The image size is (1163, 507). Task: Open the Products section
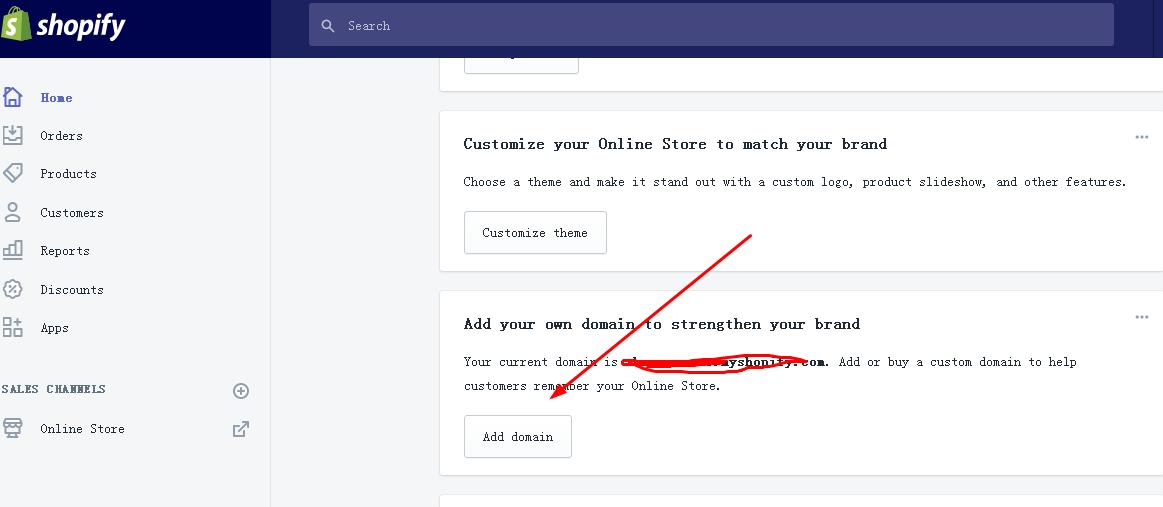(68, 173)
